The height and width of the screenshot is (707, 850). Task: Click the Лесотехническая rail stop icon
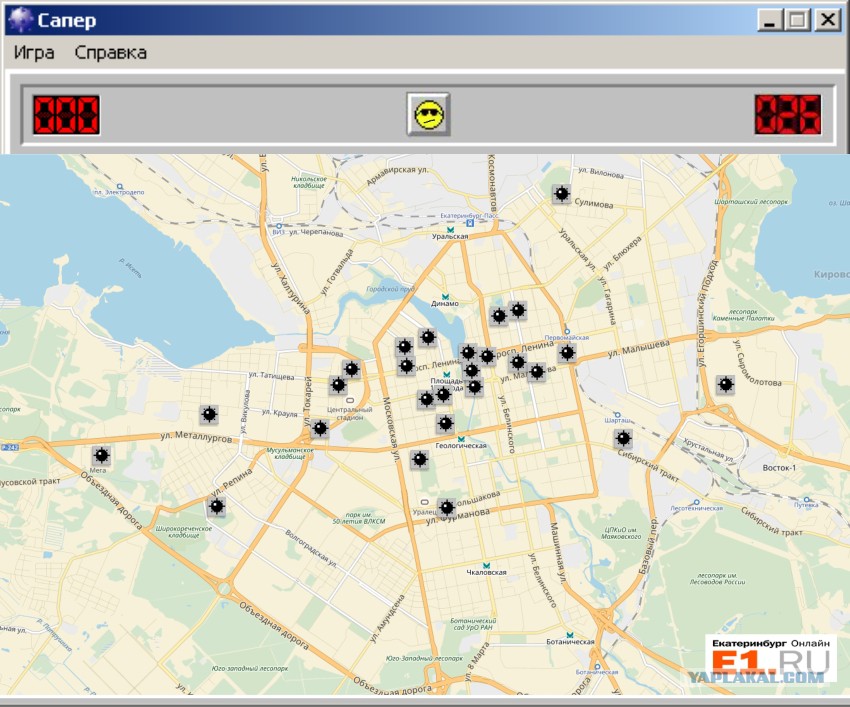click(x=697, y=502)
